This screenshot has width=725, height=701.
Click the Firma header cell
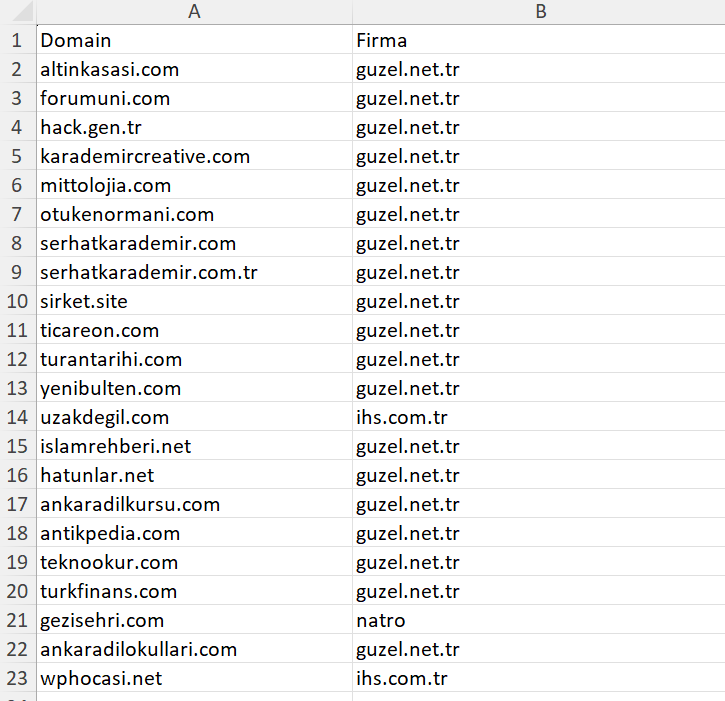539,40
